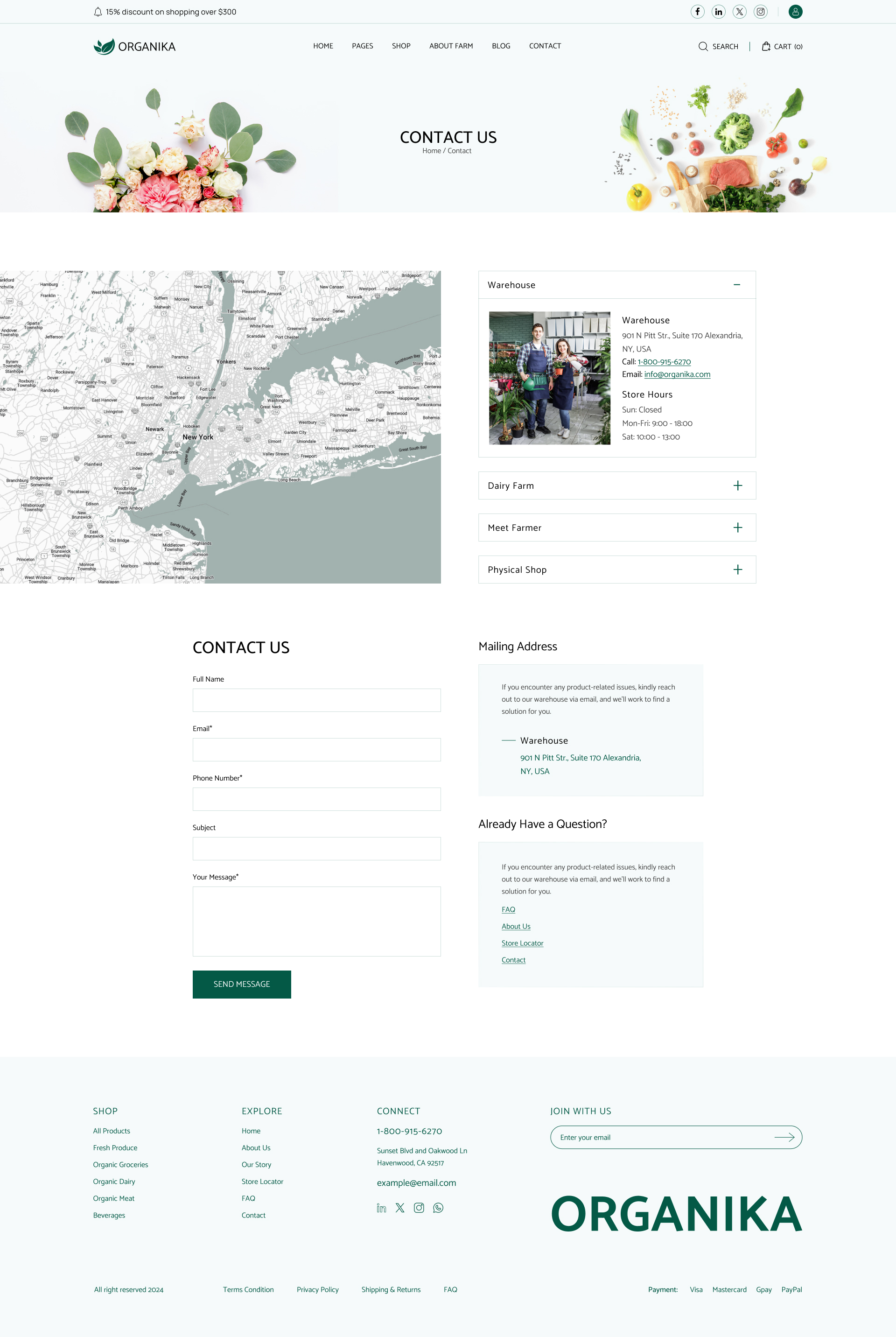896x1337 pixels.
Task: Click the WhatsApp icon in footer
Action: [438, 1207]
